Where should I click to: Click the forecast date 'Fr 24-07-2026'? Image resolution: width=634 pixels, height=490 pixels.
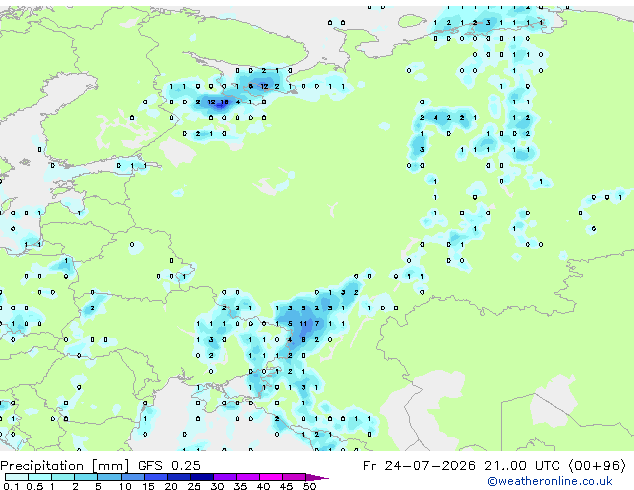tap(419, 465)
